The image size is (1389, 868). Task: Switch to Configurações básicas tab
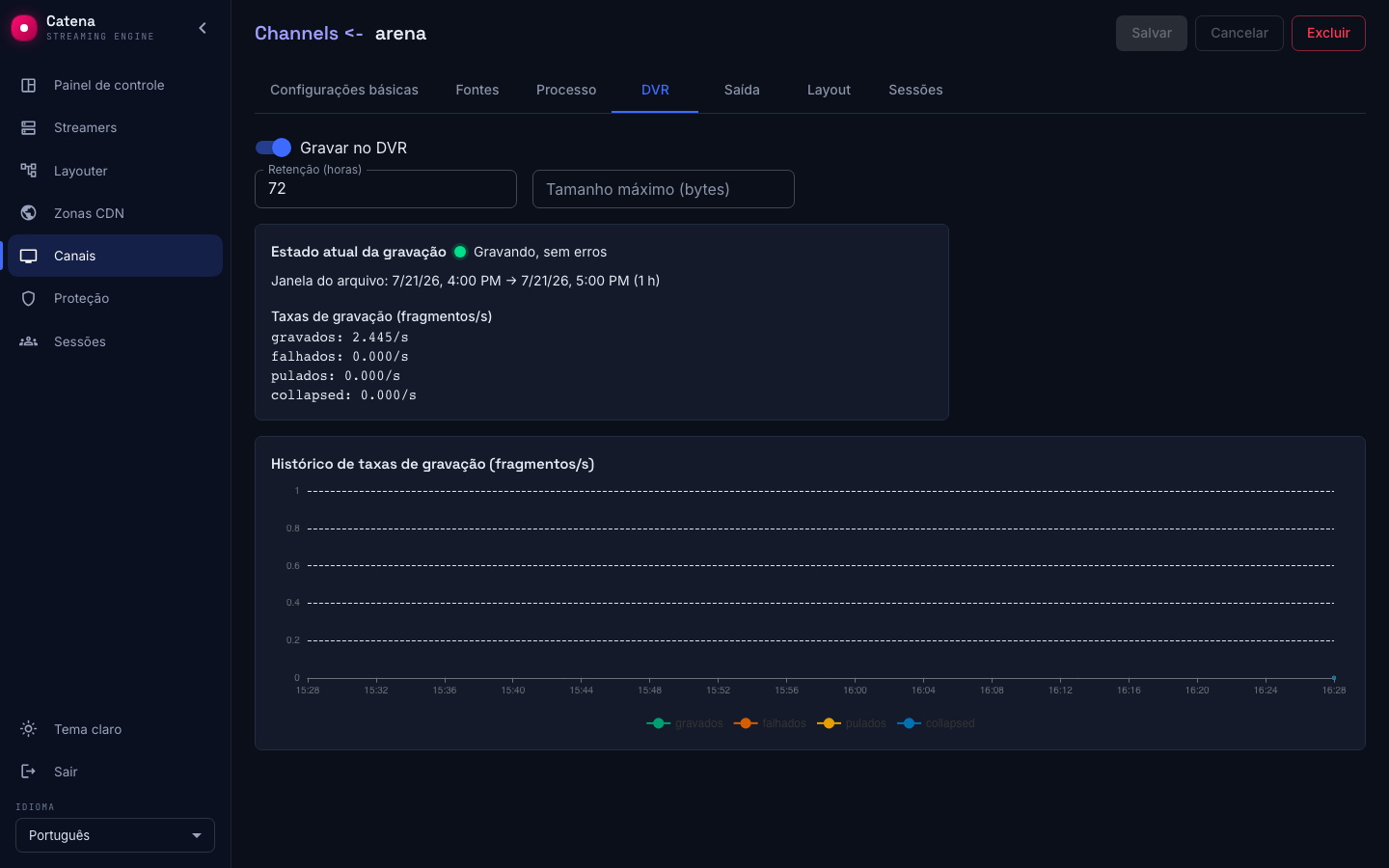tap(344, 90)
